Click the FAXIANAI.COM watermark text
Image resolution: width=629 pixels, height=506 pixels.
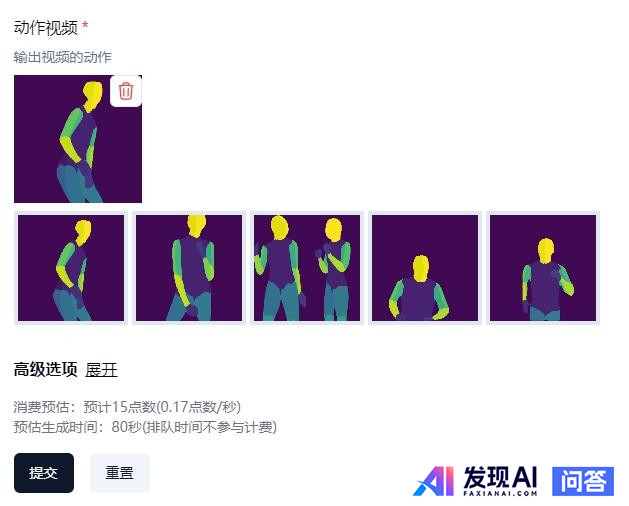[x=500, y=493]
